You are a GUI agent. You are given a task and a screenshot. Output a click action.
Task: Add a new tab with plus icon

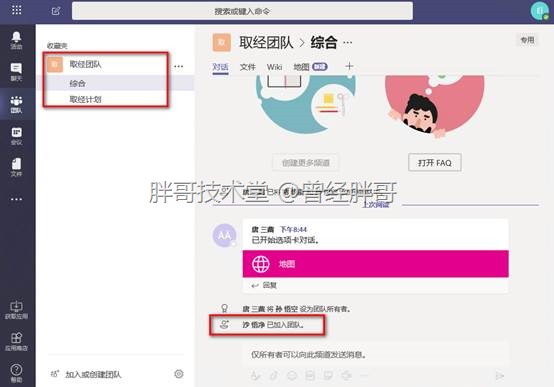tap(349, 66)
